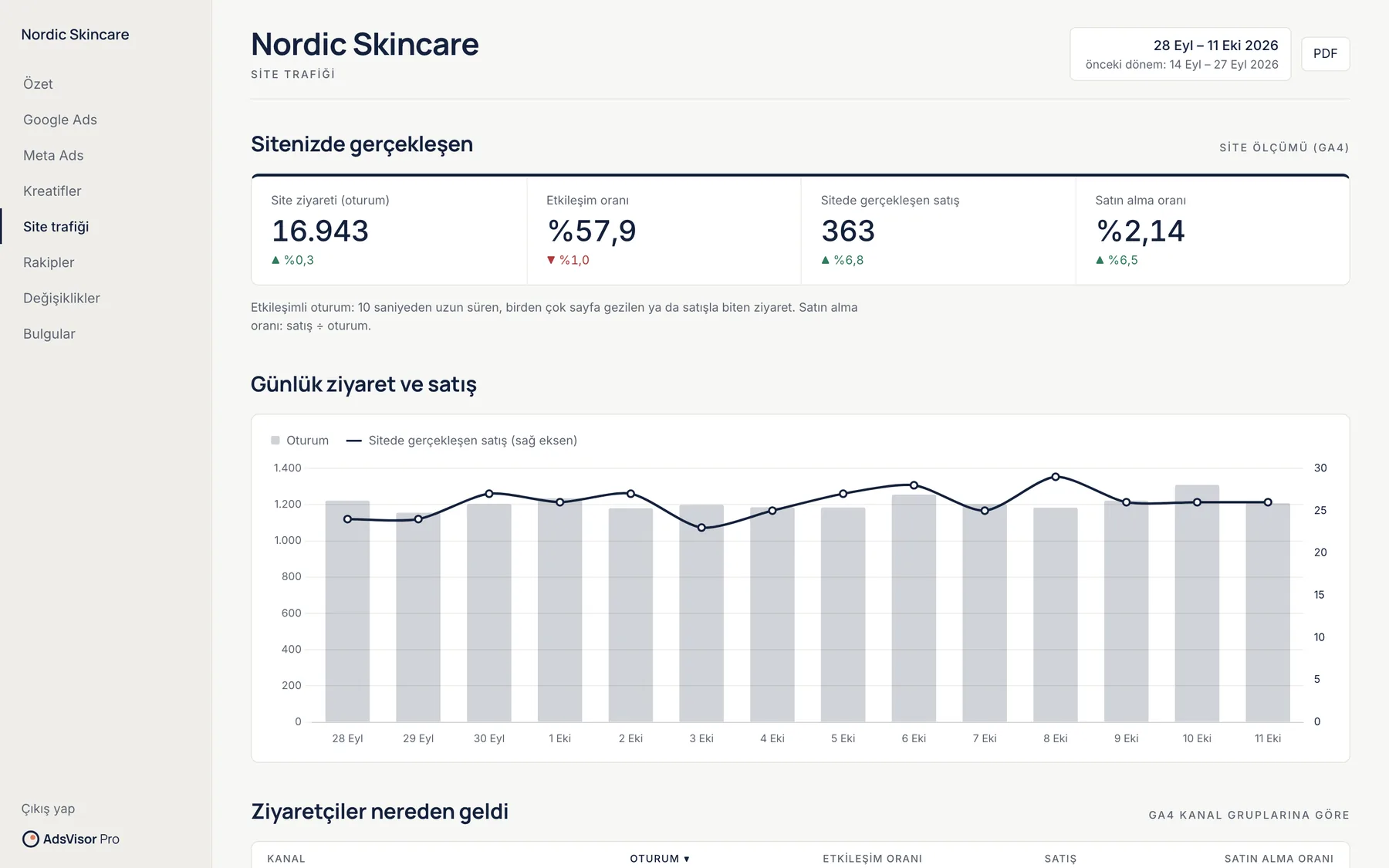This screenshot has width=1389, height=868.
Task: Open the Site trafiği page
Action: click(x=56, y=227)
